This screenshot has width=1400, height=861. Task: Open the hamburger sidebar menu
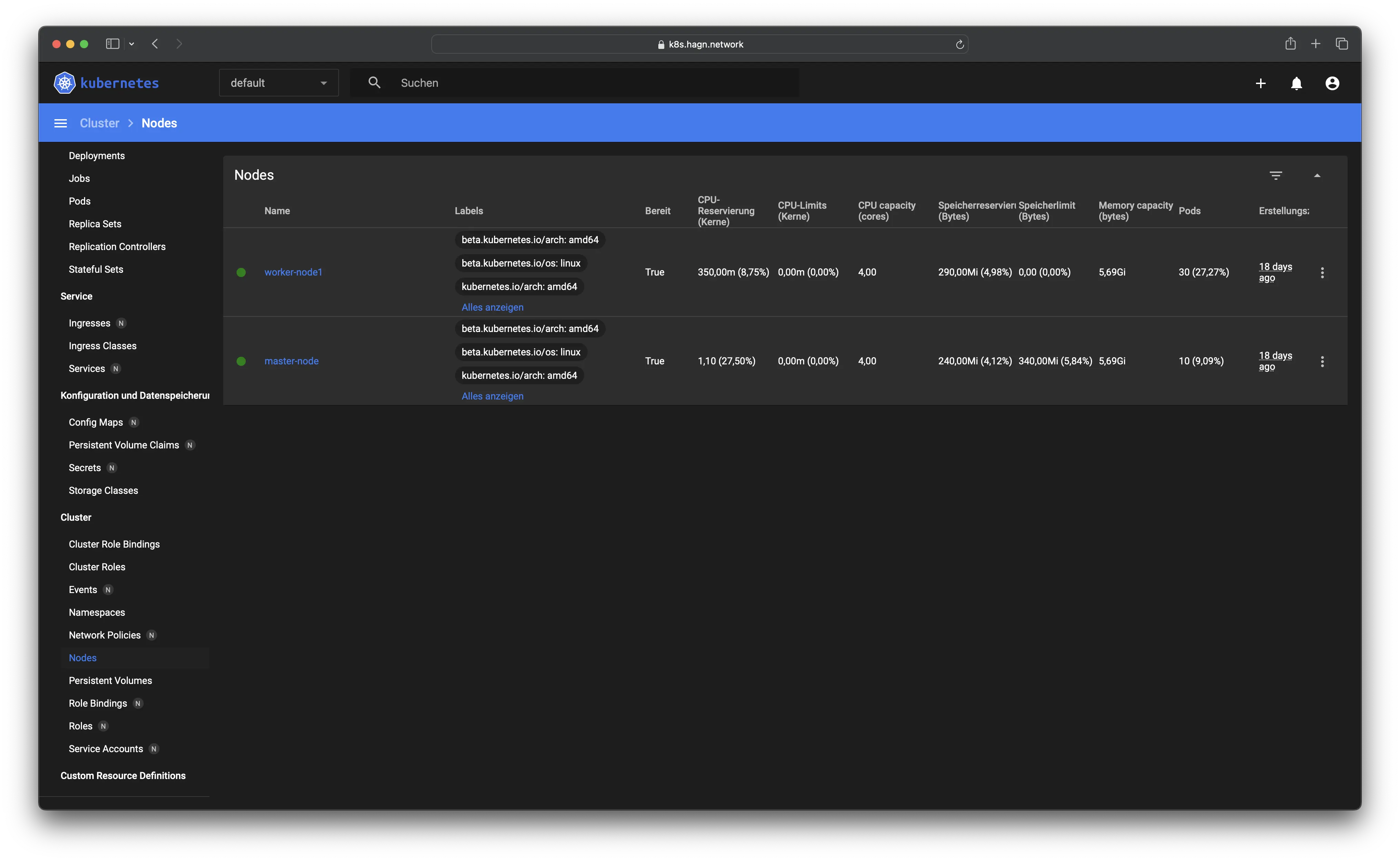tap(60, 123)
